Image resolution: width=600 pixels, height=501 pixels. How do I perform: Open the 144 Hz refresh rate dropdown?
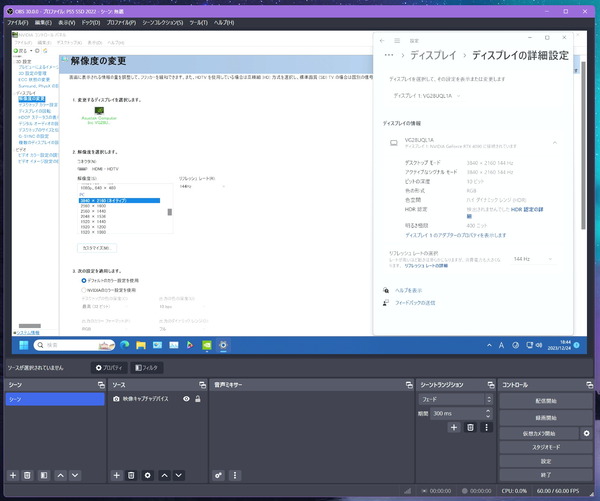pyautogui.click(x=533, y=259)
